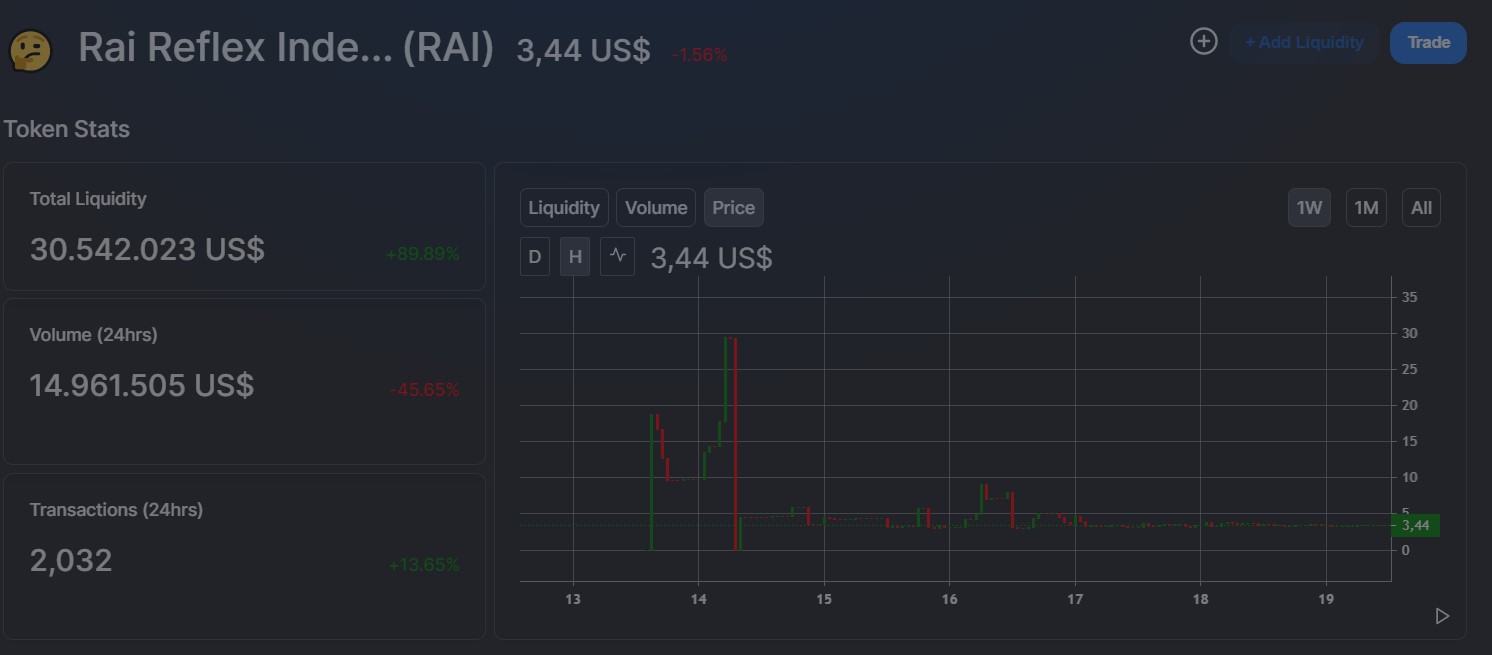The image size is (1492, 655).
Task: Click the Token Stats heading
Action: [x=67, y=129]
